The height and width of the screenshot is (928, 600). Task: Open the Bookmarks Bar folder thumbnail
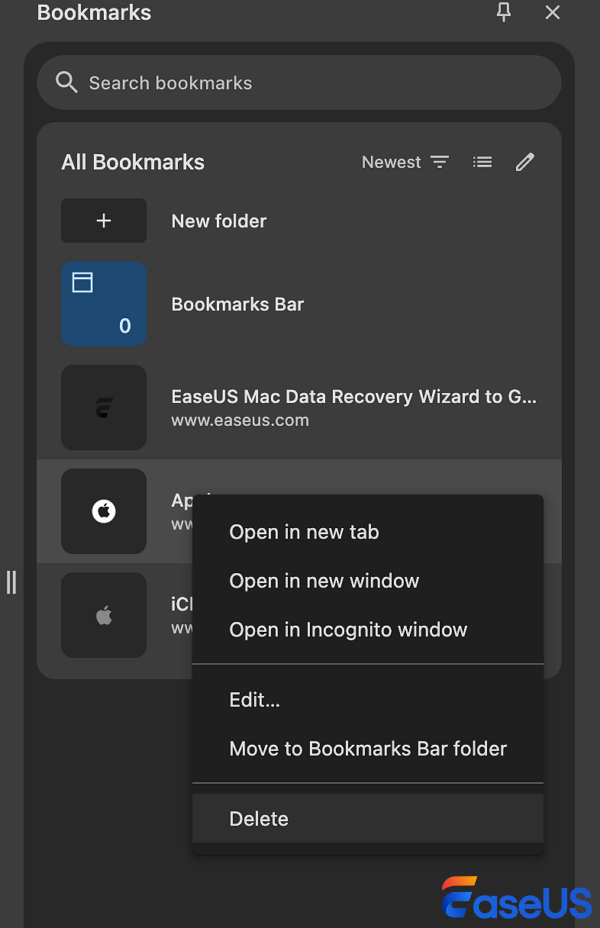[x=104, y=304]
